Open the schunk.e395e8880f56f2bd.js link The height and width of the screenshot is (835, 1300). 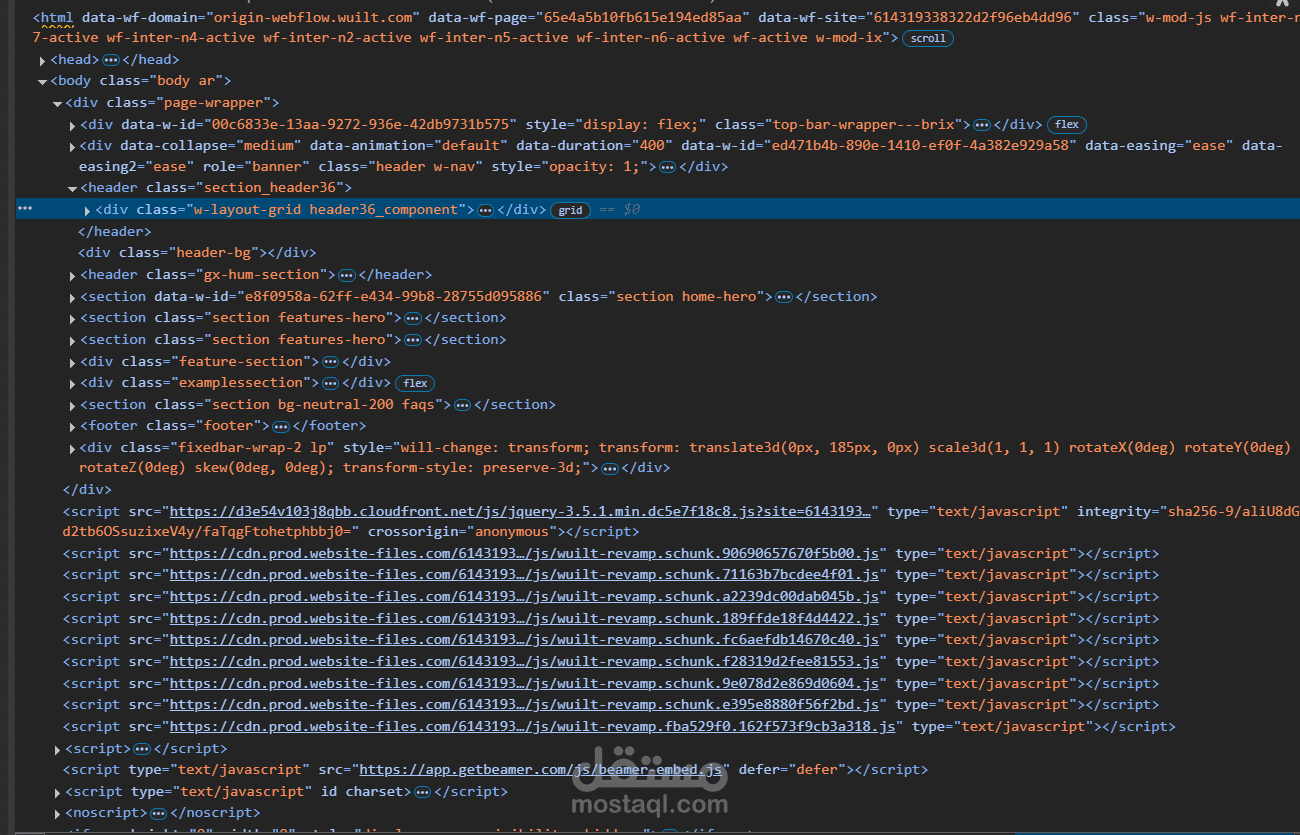(x=524, y=705)
